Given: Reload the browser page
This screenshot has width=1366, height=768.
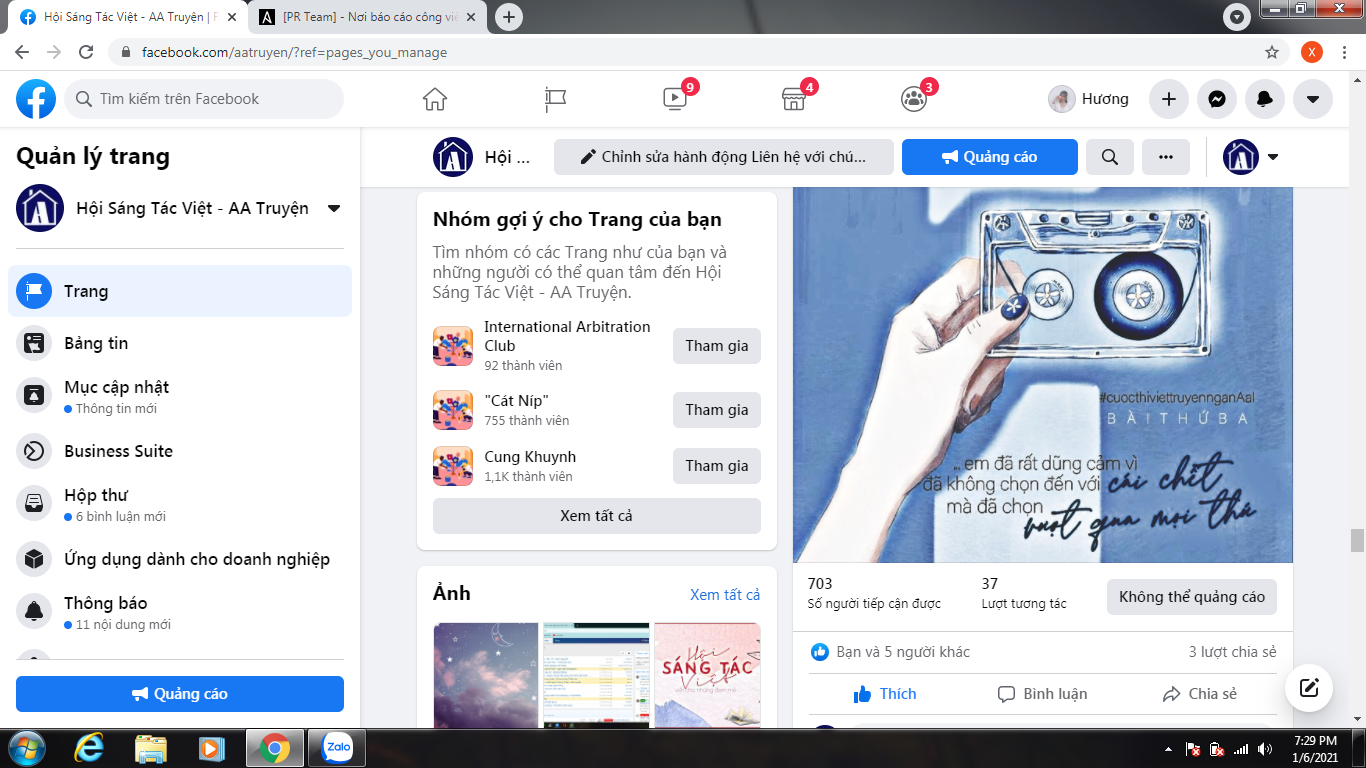Looking at the screenshot, I should pyautogui.click(x=86, y=52).
